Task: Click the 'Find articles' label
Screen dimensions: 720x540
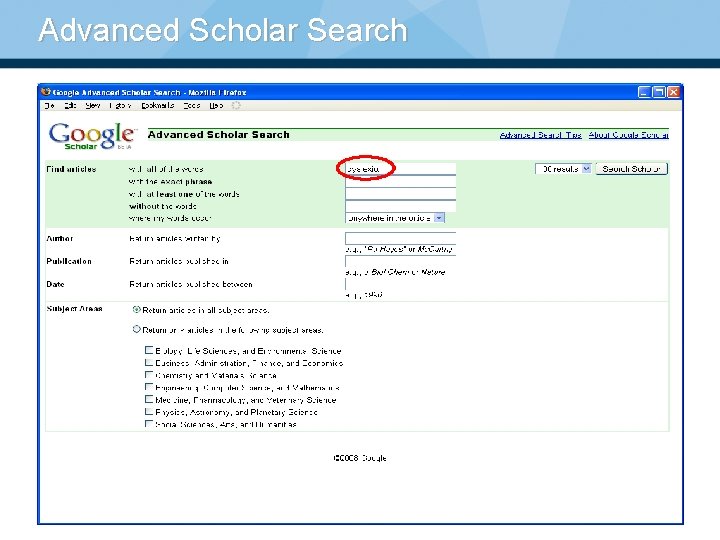Action: (x=71, y=169)
